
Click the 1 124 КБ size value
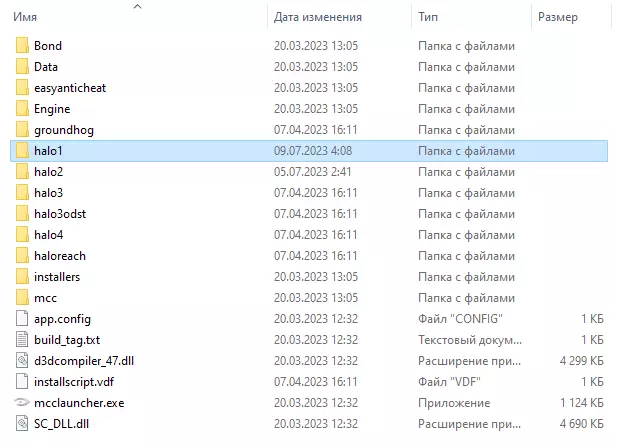pos(582,403)
